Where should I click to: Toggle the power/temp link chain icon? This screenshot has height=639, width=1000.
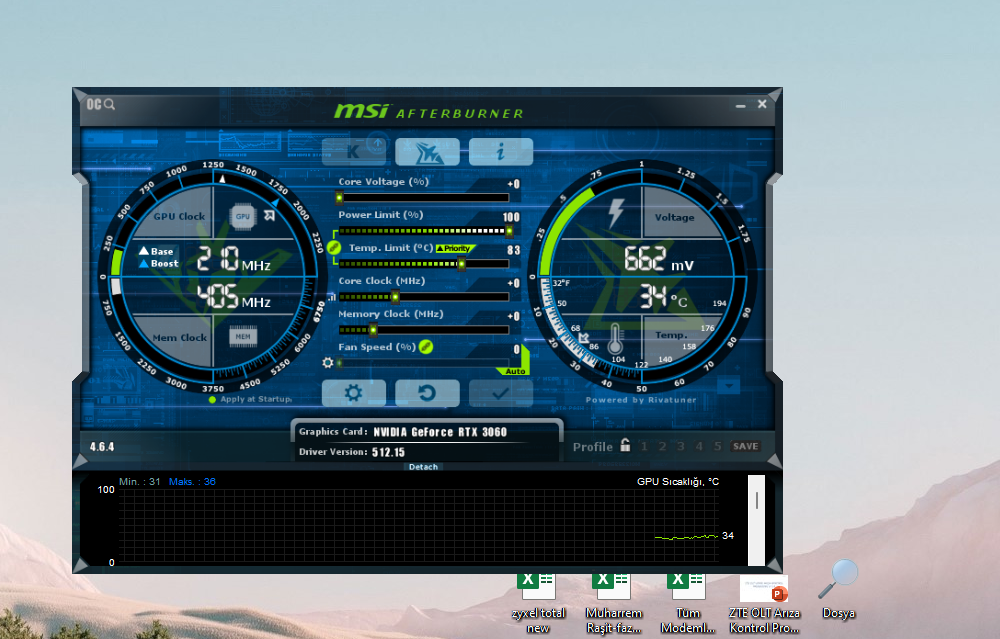tap(334, 247)
